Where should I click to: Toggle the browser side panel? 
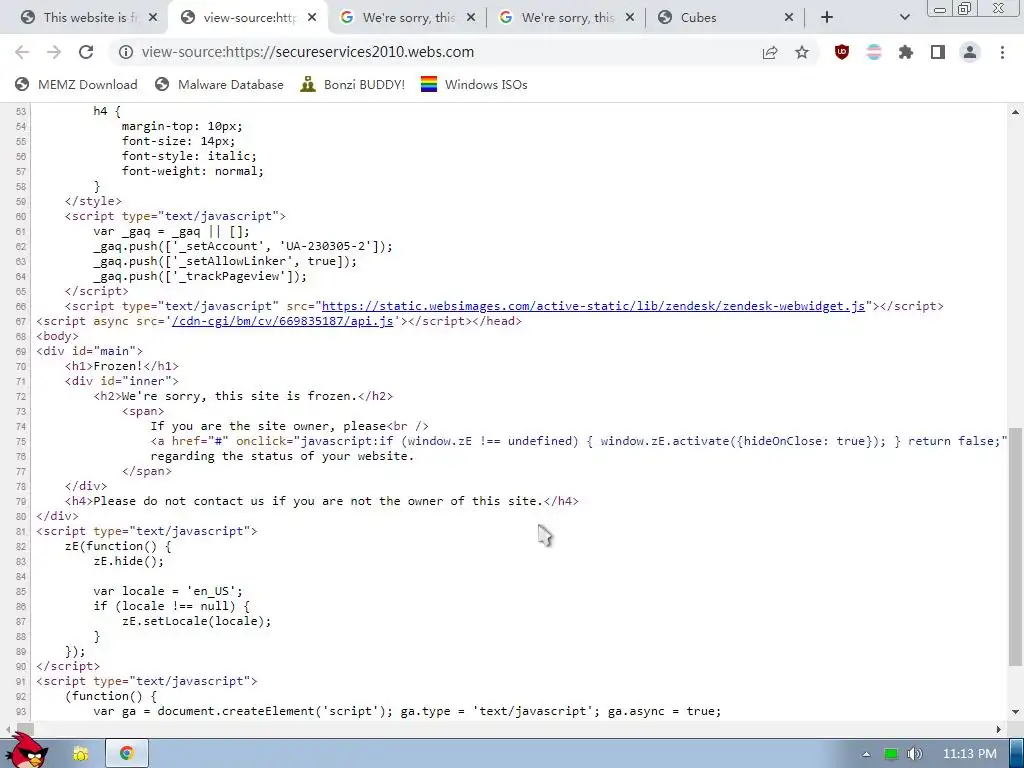938,52
